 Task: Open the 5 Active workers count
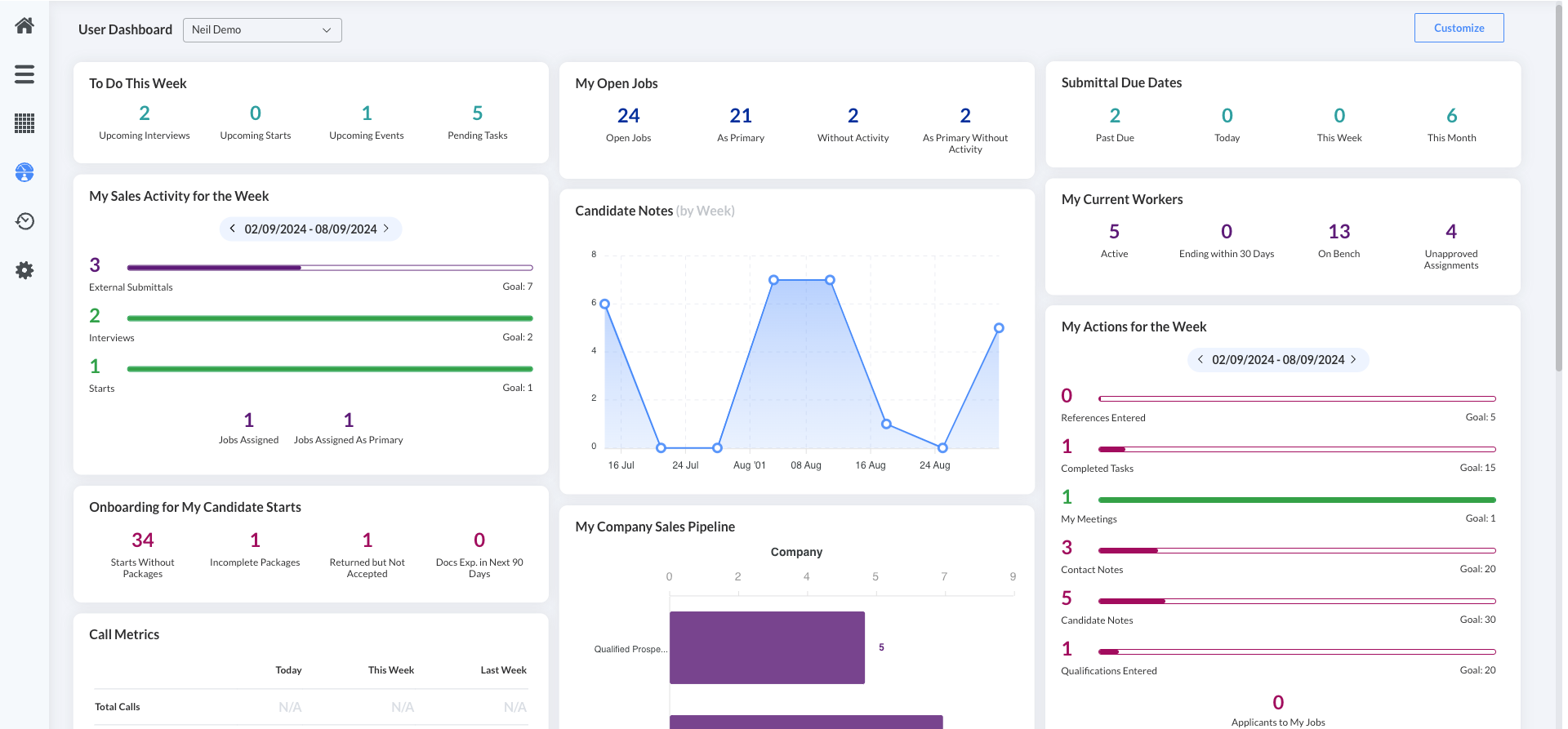point(1115,232)
